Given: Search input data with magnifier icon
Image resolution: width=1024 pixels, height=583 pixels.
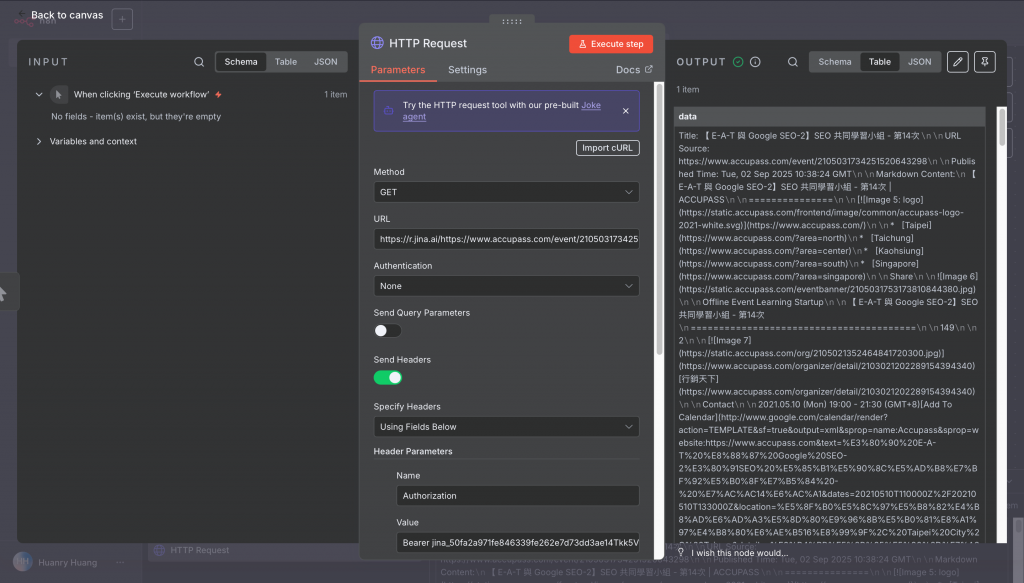Looking at the screenshot, I should coord(199,62).
